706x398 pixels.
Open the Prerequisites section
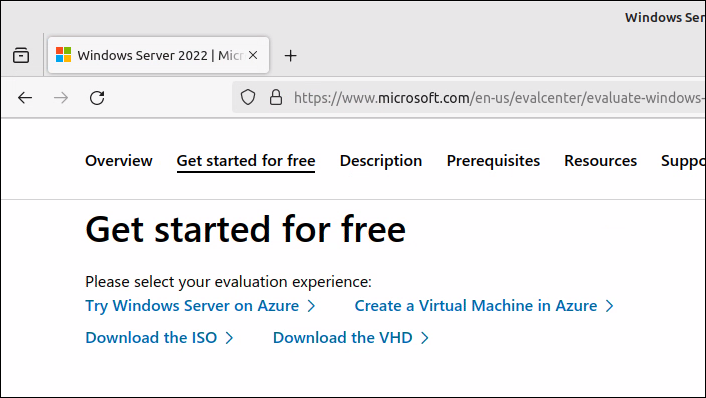pos(493,161)
